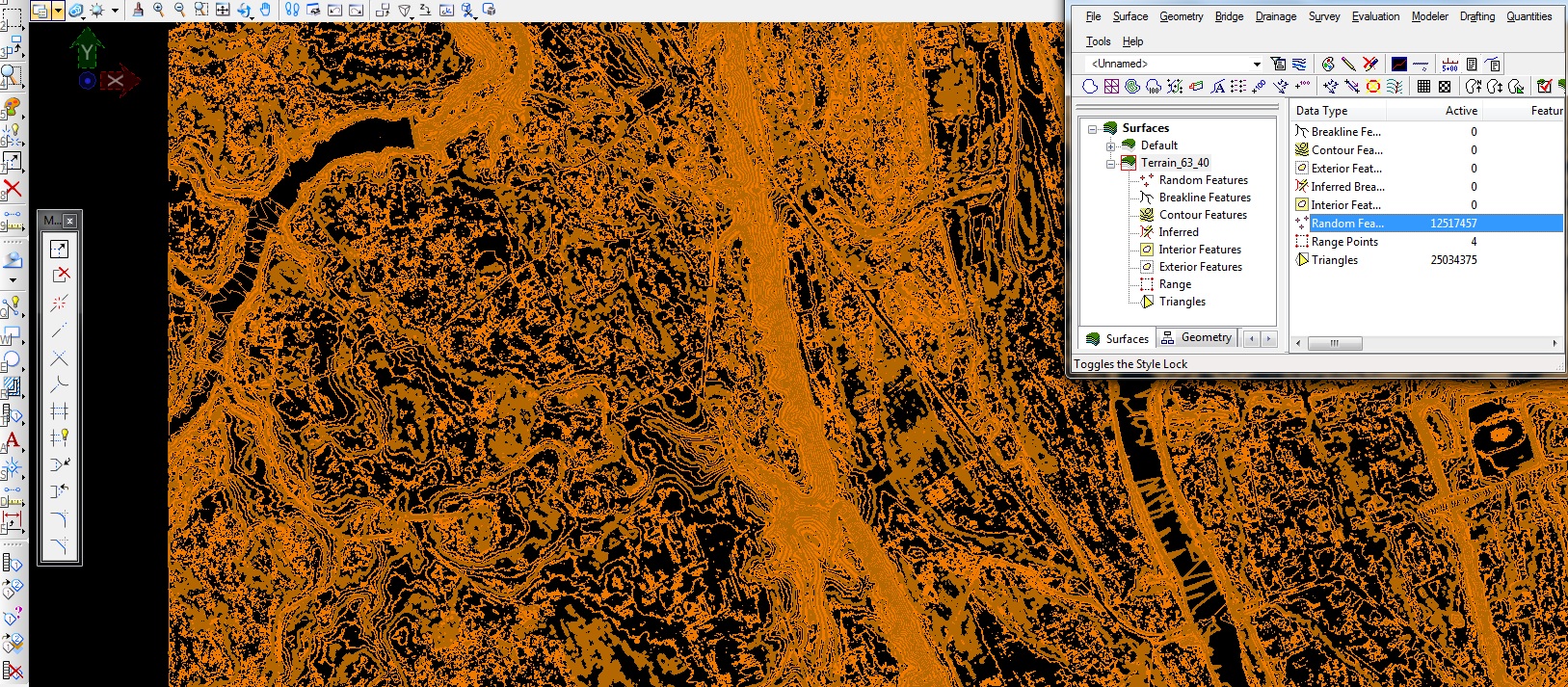This screenshot has width=1568, height=687.
Task: Open the Stationing 5+00 tool
Action: 1449,64
